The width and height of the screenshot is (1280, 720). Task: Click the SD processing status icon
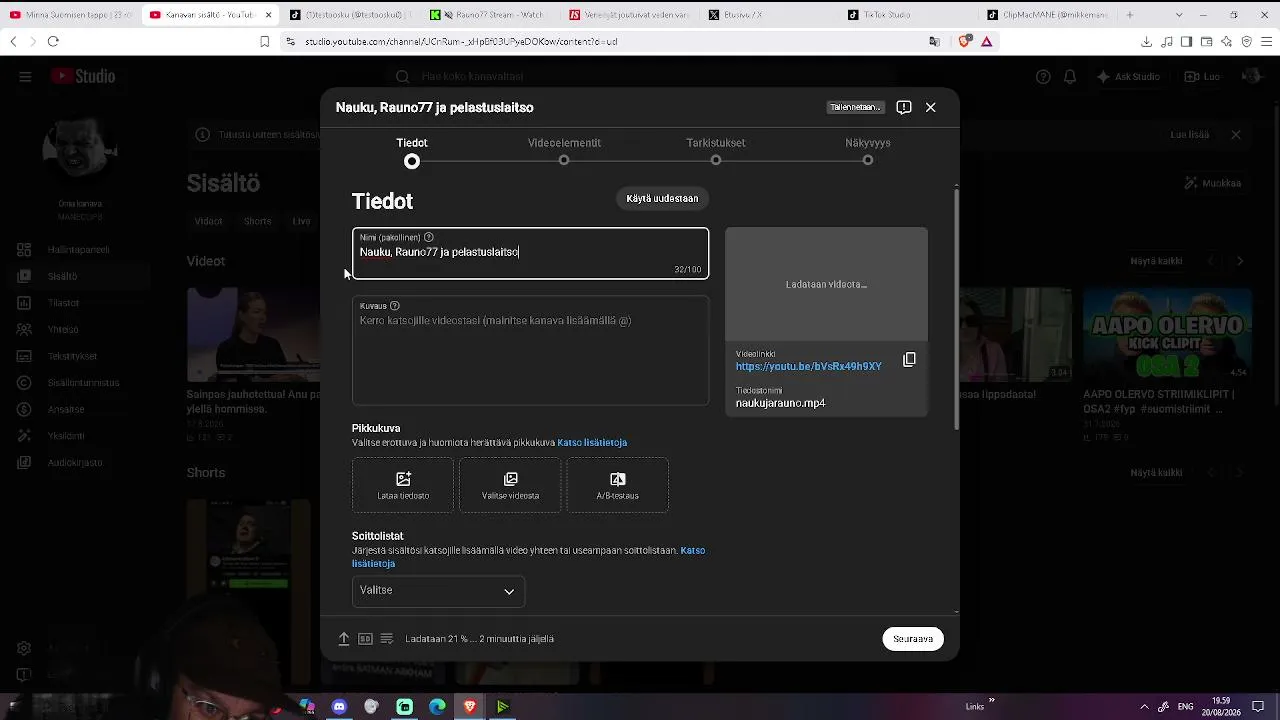coord(365,639)
